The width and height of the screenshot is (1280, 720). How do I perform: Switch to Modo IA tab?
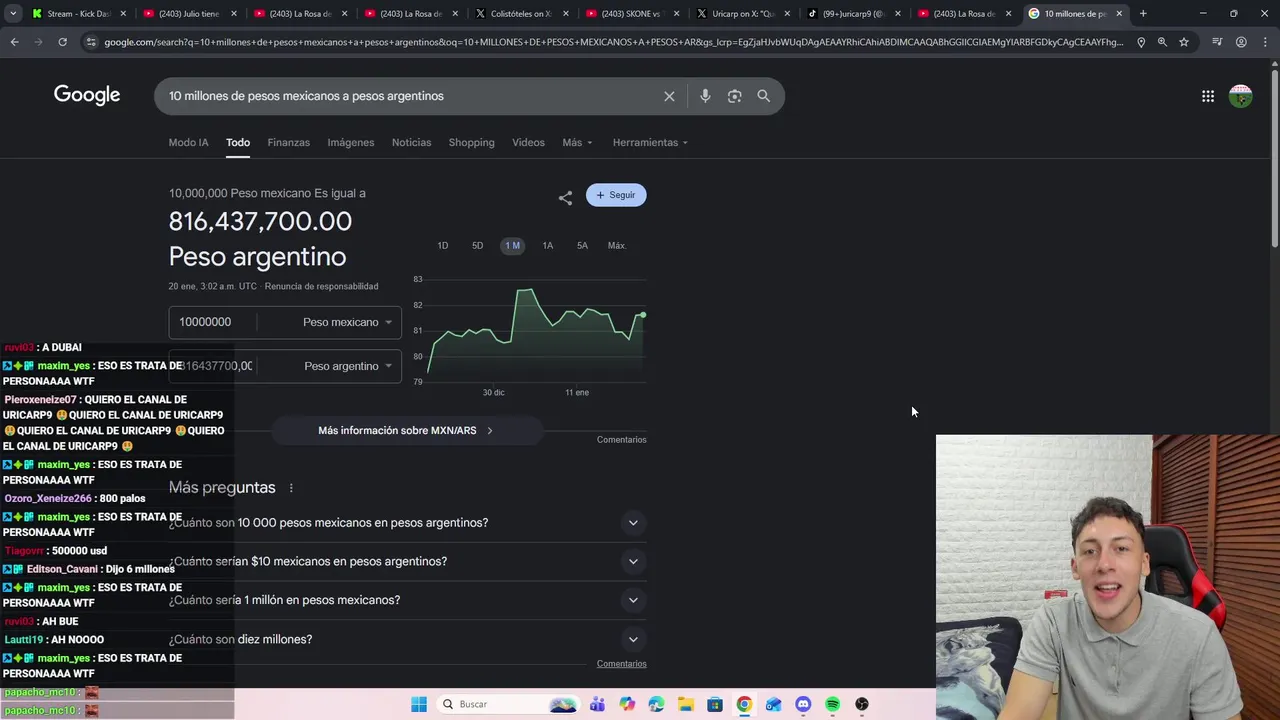point(188,142)
